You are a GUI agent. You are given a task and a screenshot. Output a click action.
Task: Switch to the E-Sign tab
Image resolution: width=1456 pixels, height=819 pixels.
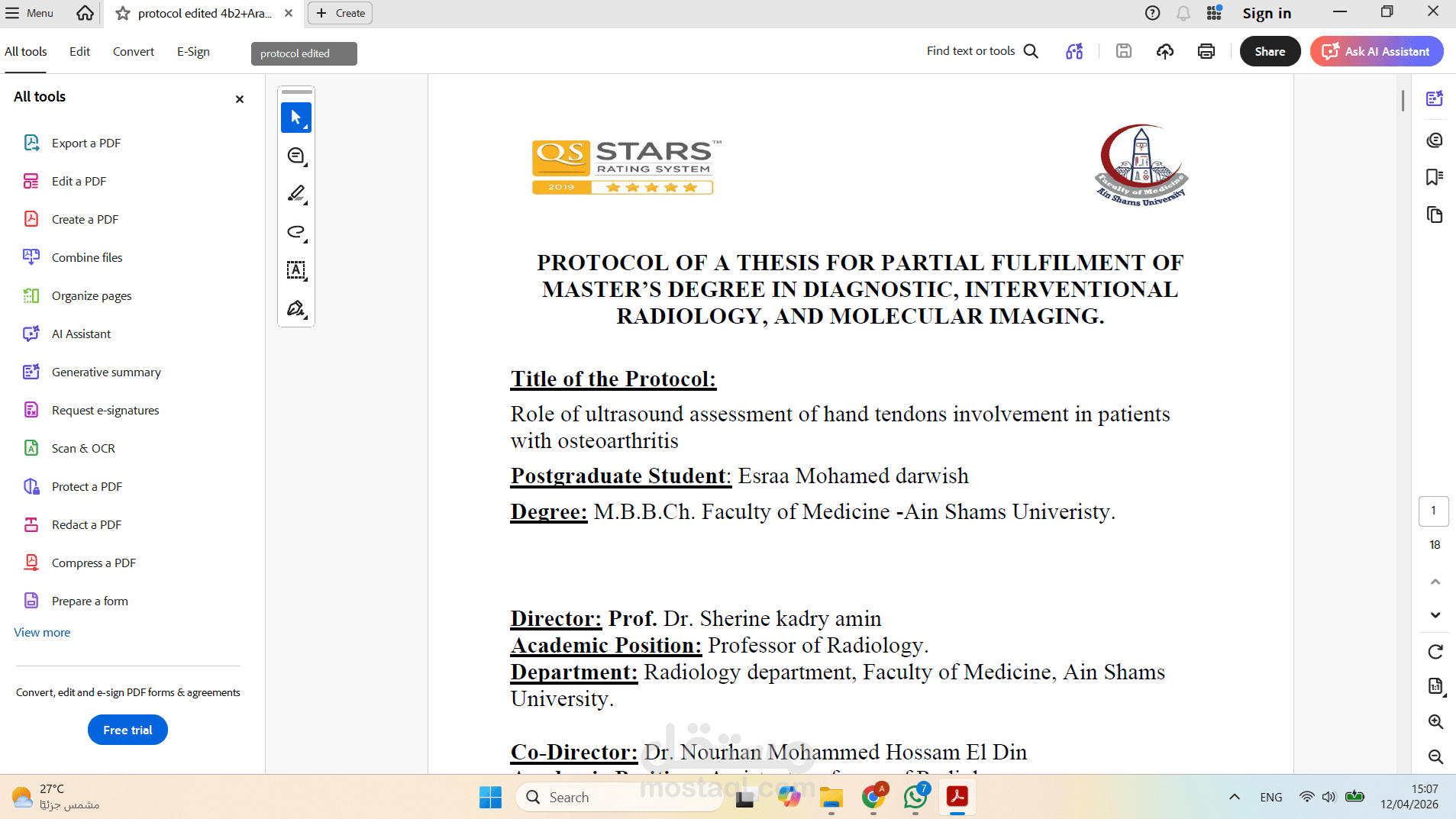193,51
